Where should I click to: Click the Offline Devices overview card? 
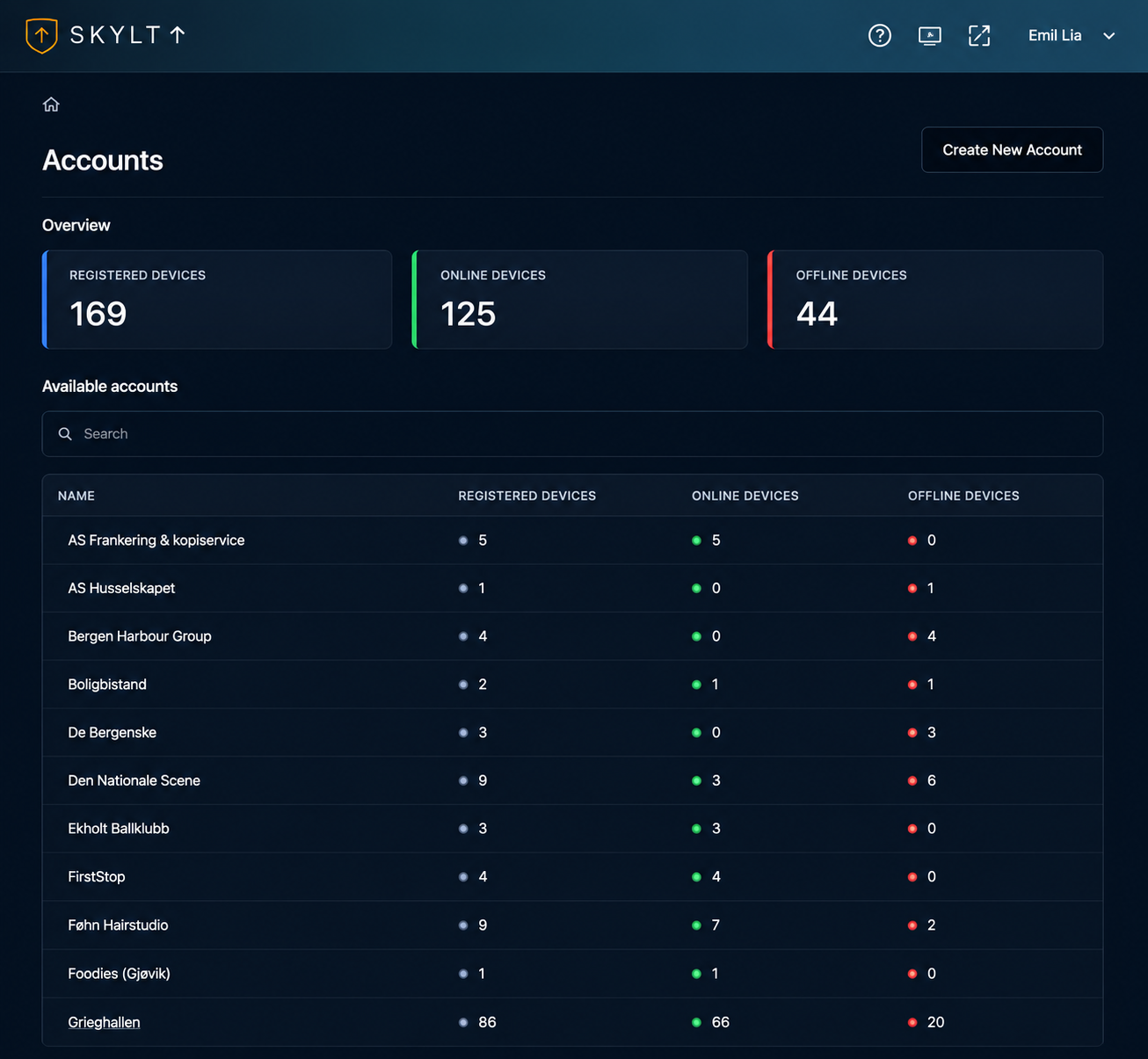point(935,300)
